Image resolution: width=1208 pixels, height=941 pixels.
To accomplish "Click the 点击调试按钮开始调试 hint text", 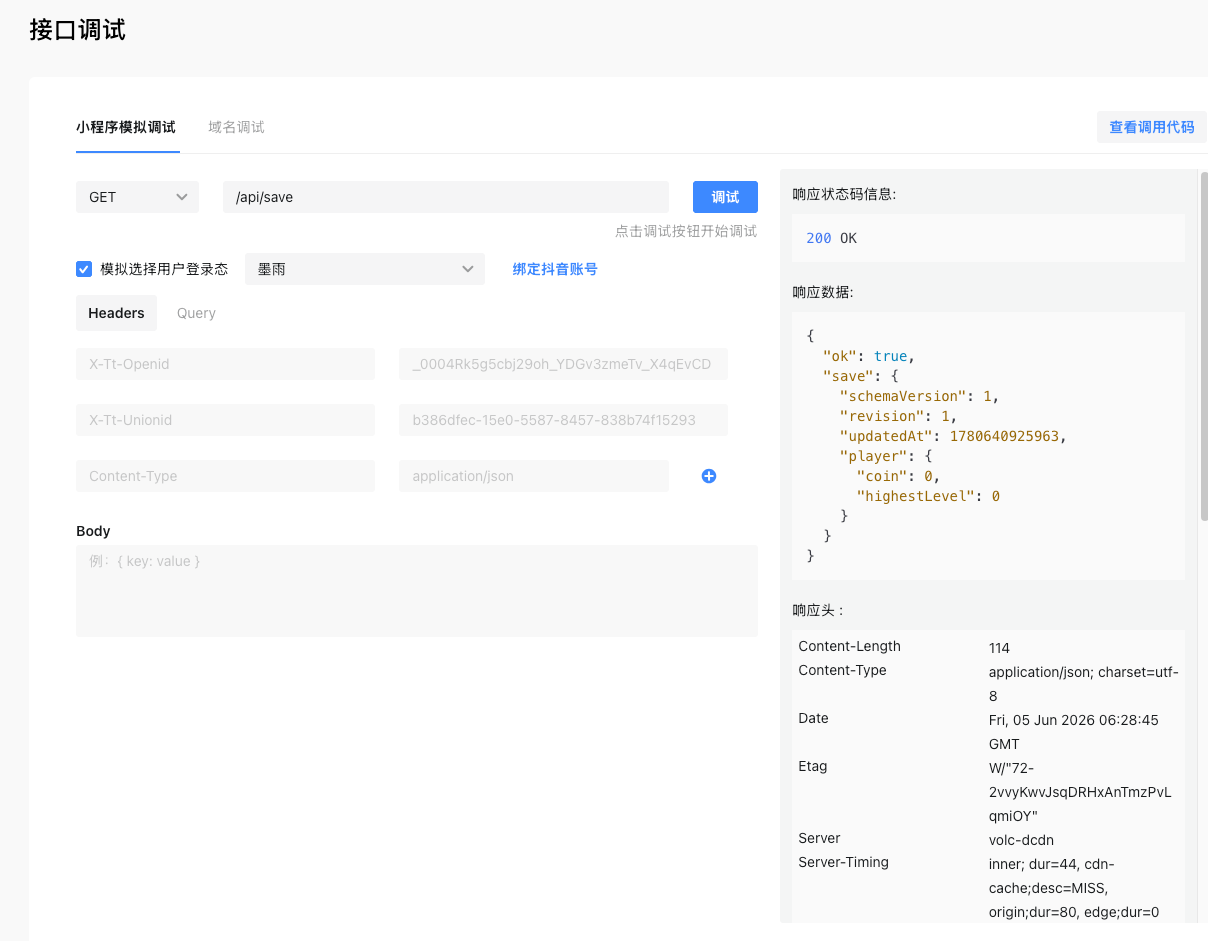I will point(686,231).
